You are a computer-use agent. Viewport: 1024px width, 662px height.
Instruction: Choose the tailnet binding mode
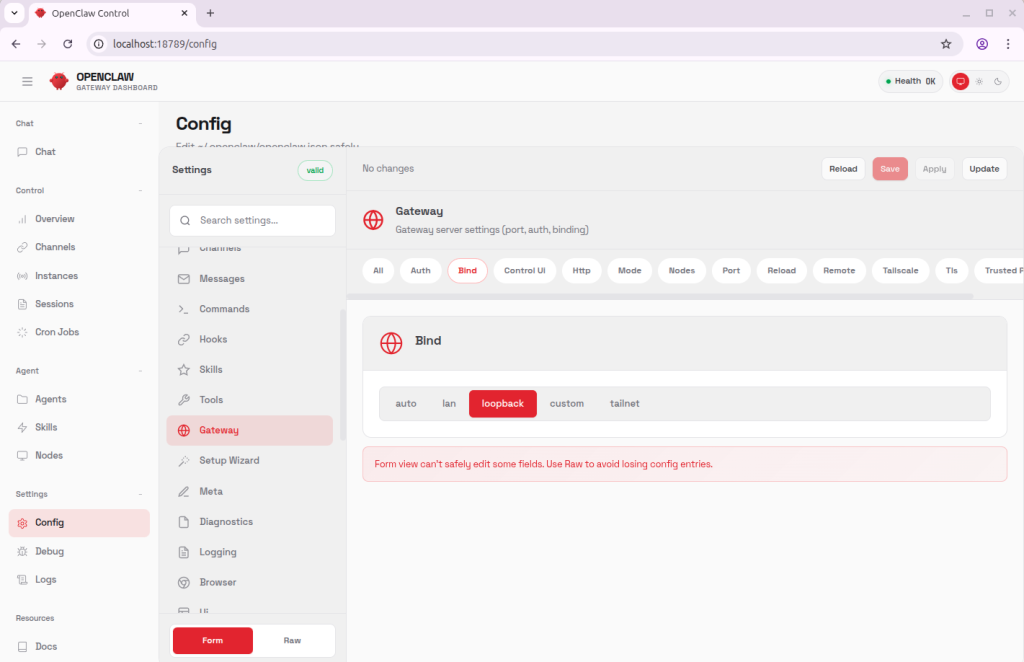coord(624,403)
